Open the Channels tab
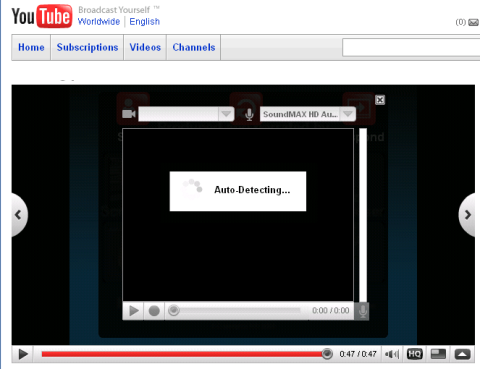Screen dimensions: 480x369 [x=194, y=47]
